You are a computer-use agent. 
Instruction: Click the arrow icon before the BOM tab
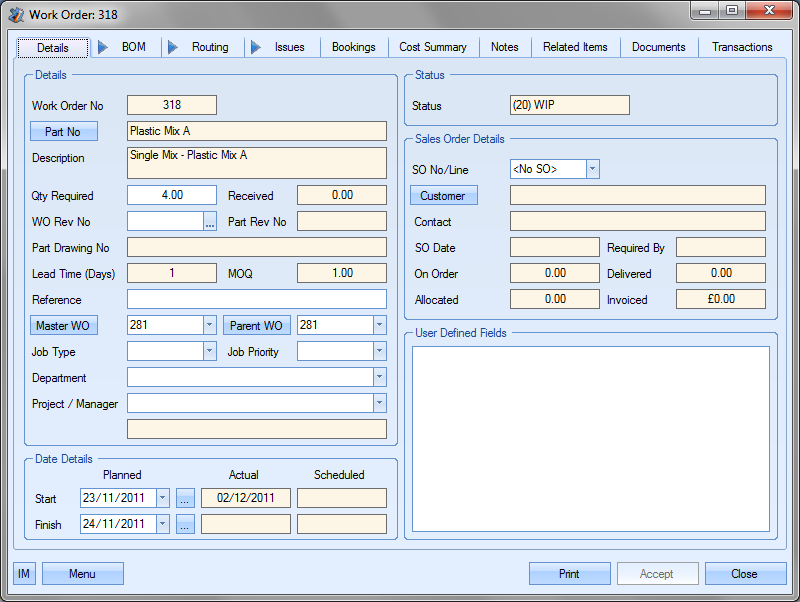click(103, 47)
